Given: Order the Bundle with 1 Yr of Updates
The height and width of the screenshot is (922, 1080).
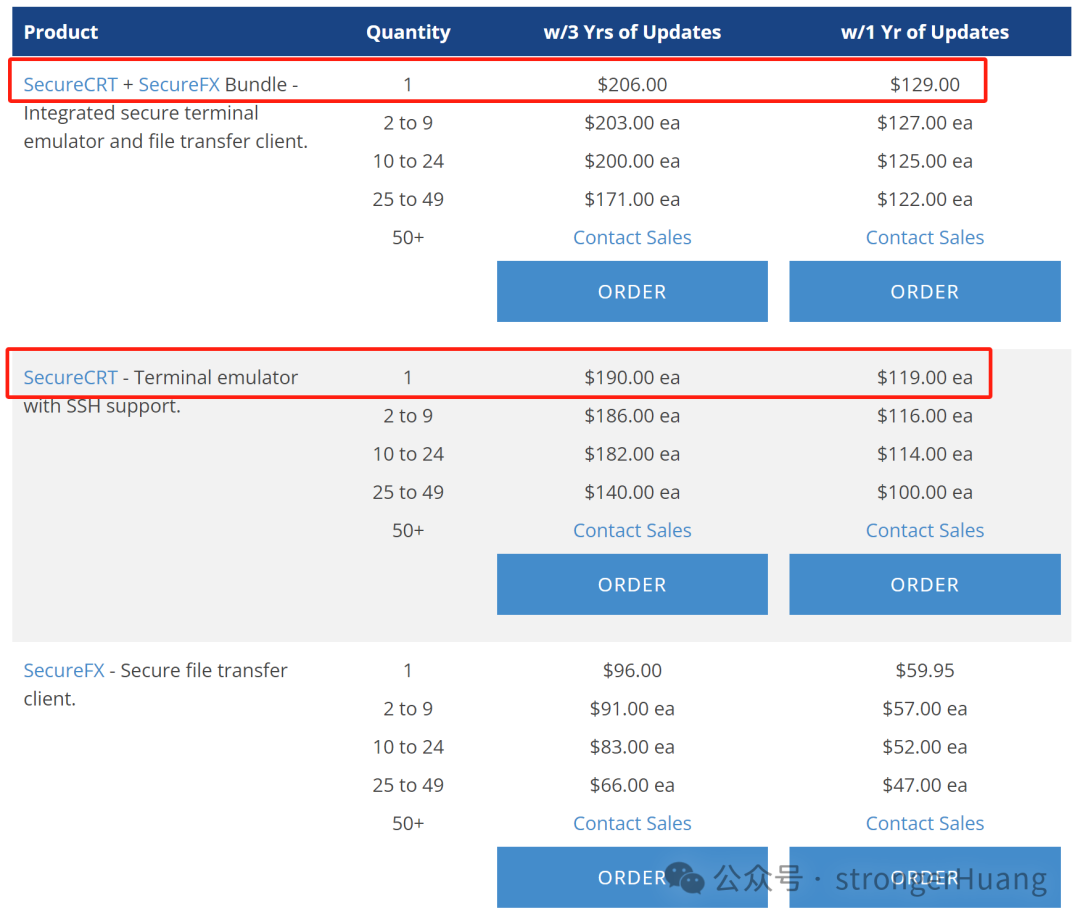Looking at the screenshot, I should pyautogui.click(x=925, y=291).
